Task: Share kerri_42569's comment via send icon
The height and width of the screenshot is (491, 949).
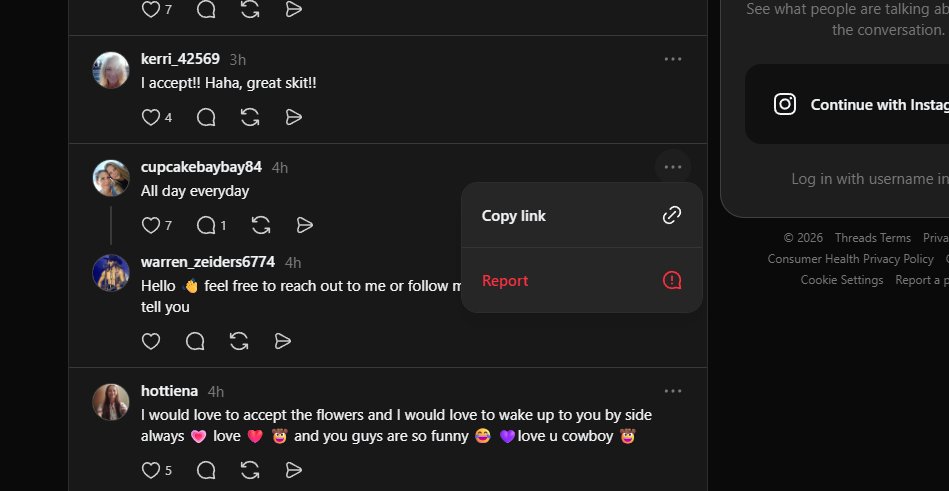Action: point(294,117)
